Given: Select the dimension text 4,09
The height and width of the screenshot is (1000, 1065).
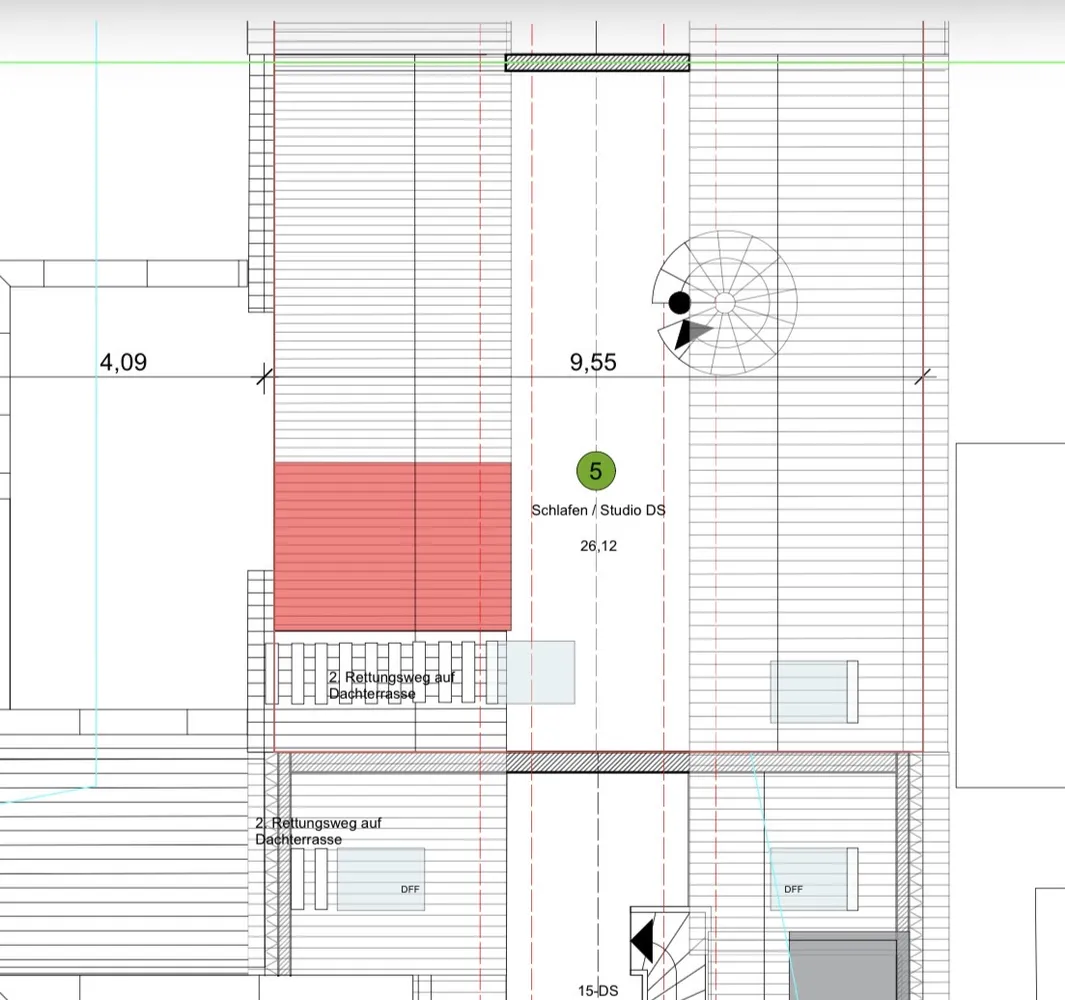Looking at the screenshot, I should (123, 362).
